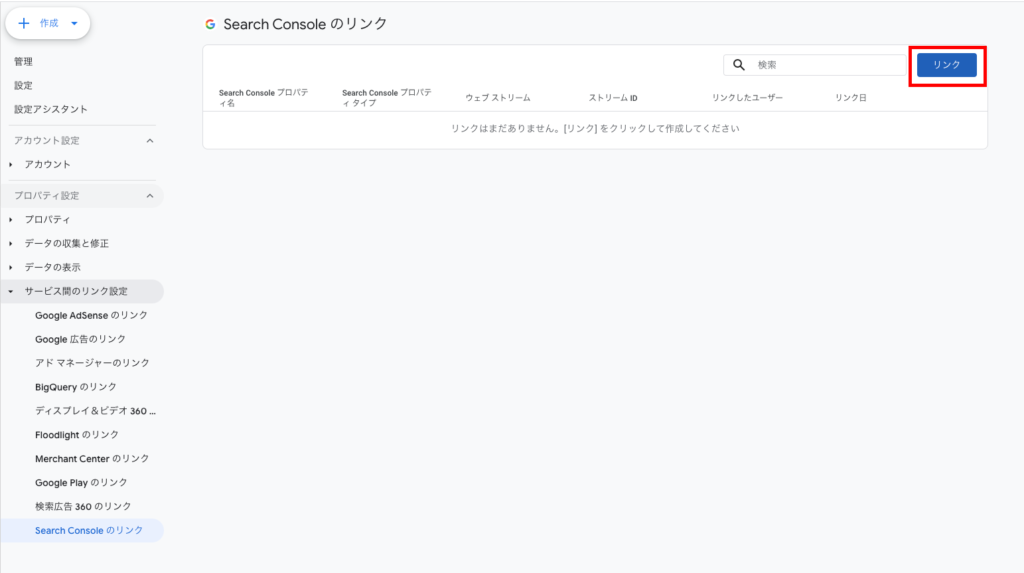This screenshot has width=1024, height=573.
Task: Click the リンクはまだありません empty message
Action: point(595,129)
